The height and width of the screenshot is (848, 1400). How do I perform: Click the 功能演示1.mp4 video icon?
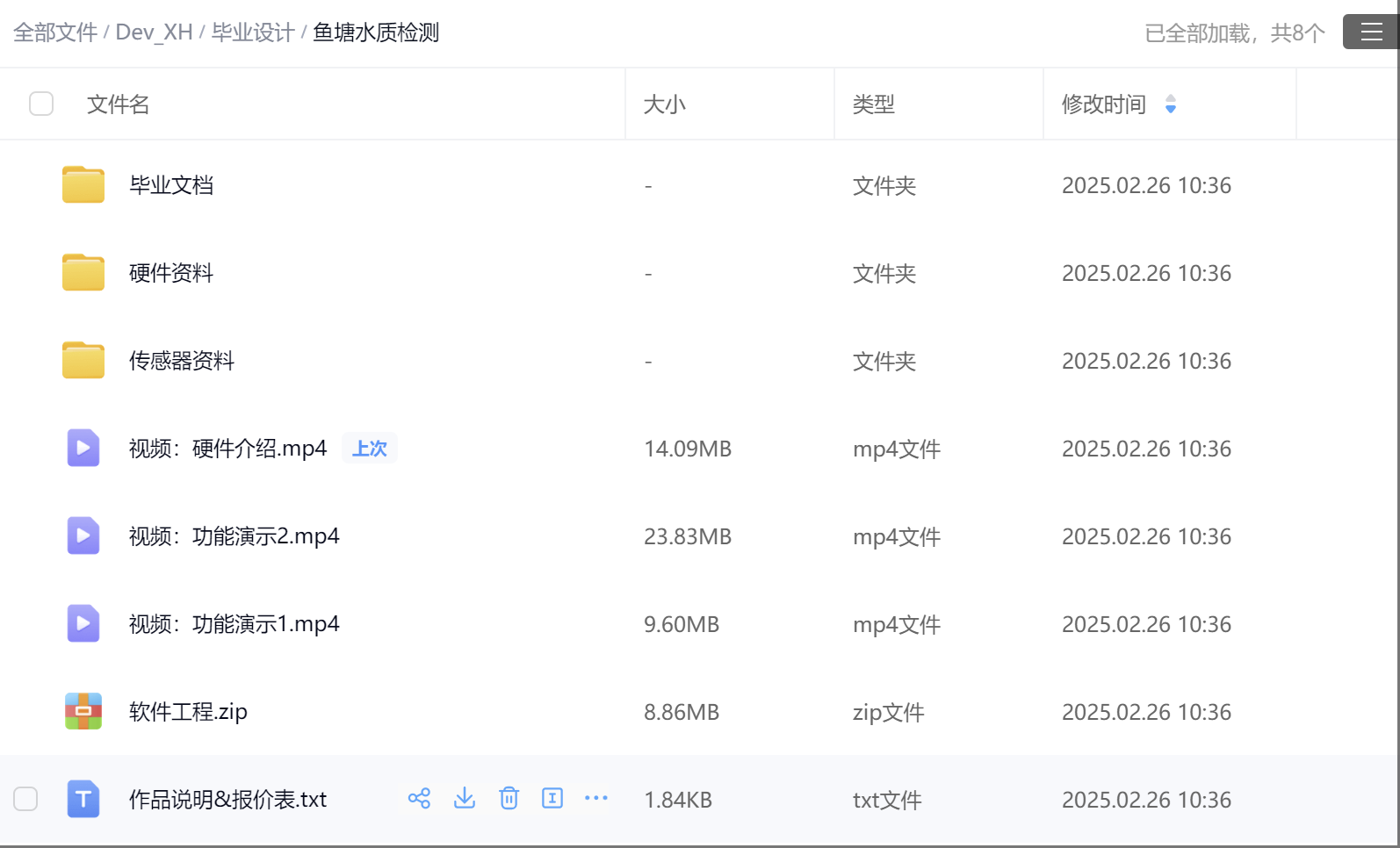(83, 623)
